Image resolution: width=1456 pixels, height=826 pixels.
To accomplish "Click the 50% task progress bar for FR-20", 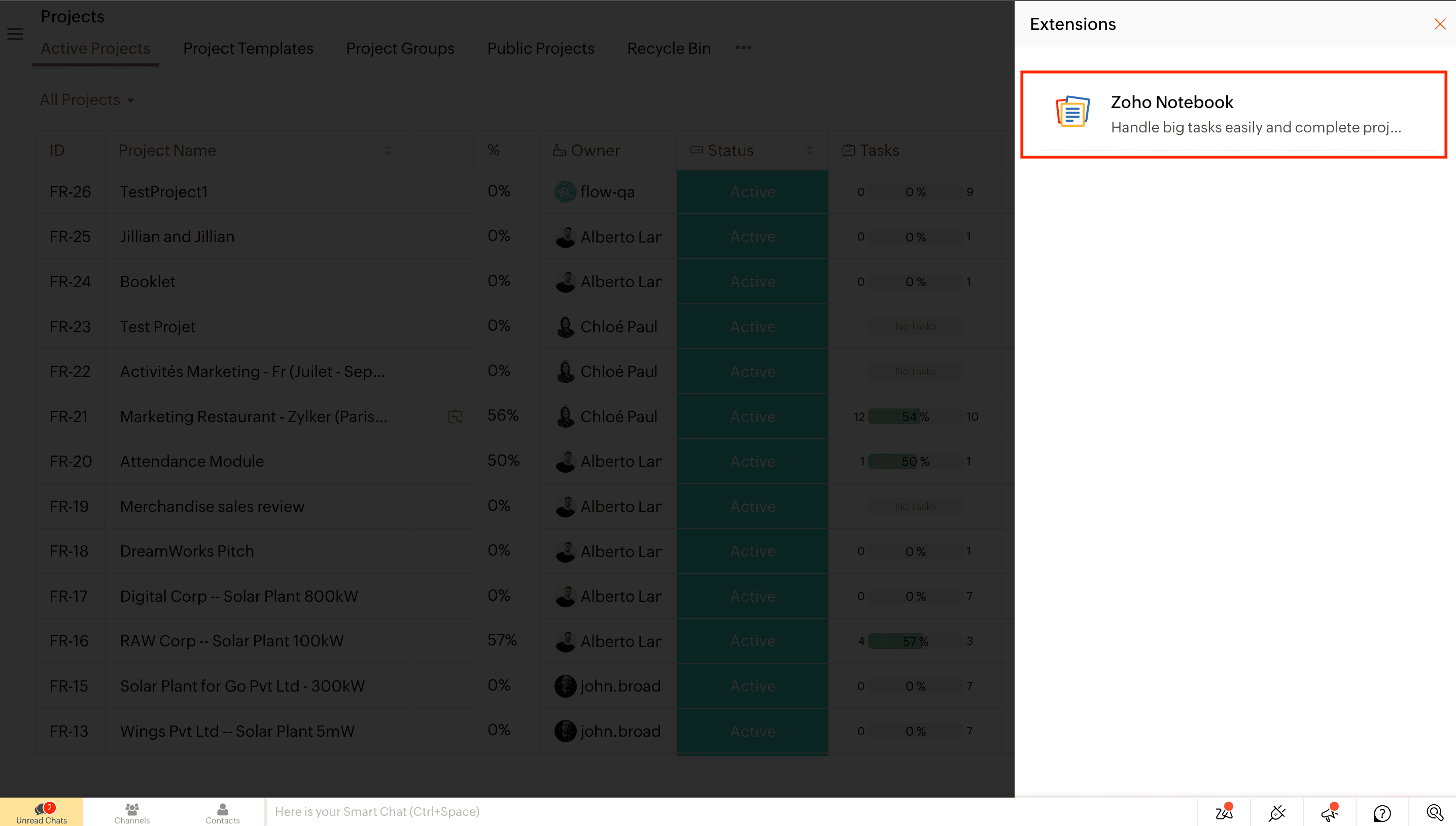I will pyautogui.click(x=916, y=461).
